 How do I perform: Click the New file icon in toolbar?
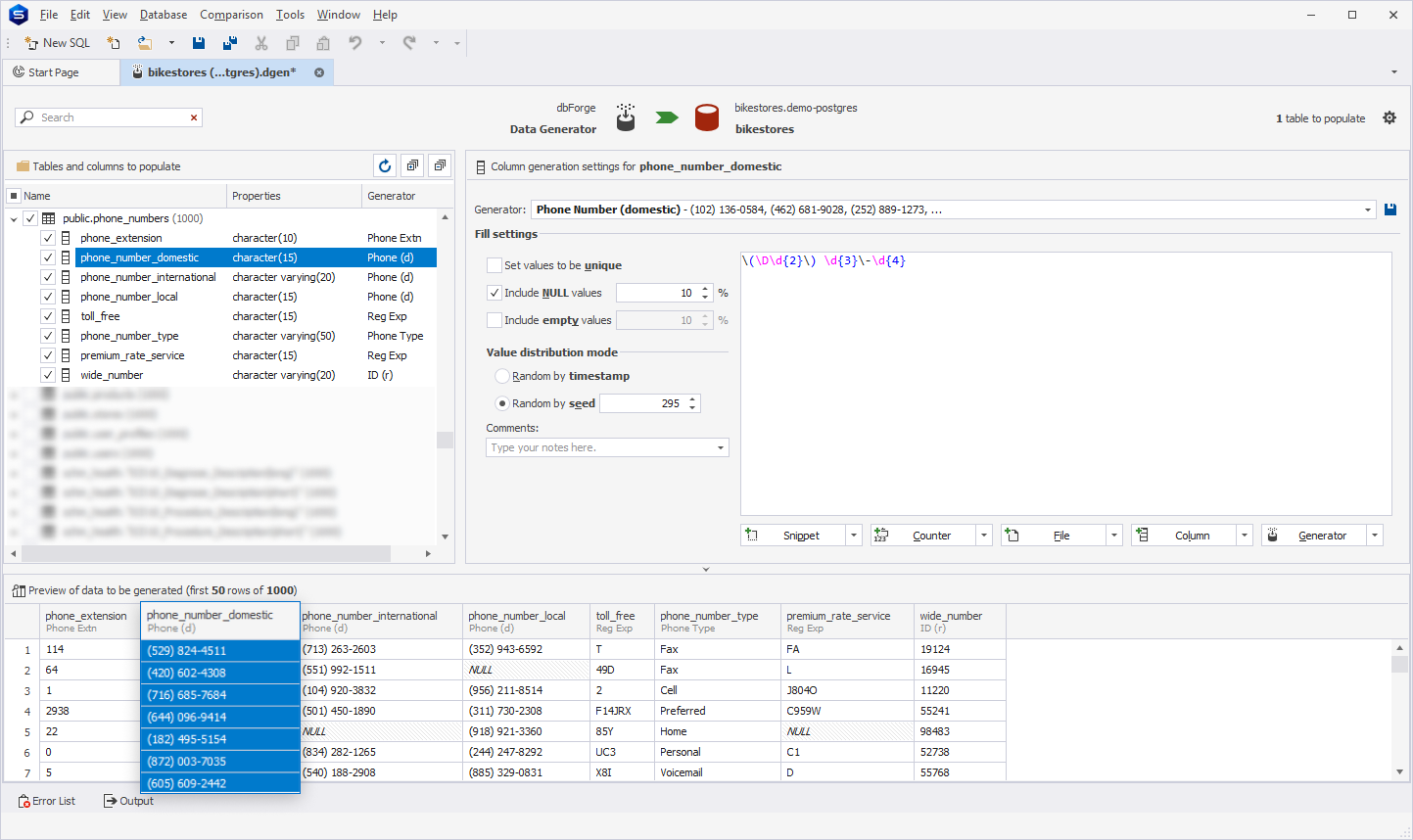pyautogui.click(x=114, y=43)
